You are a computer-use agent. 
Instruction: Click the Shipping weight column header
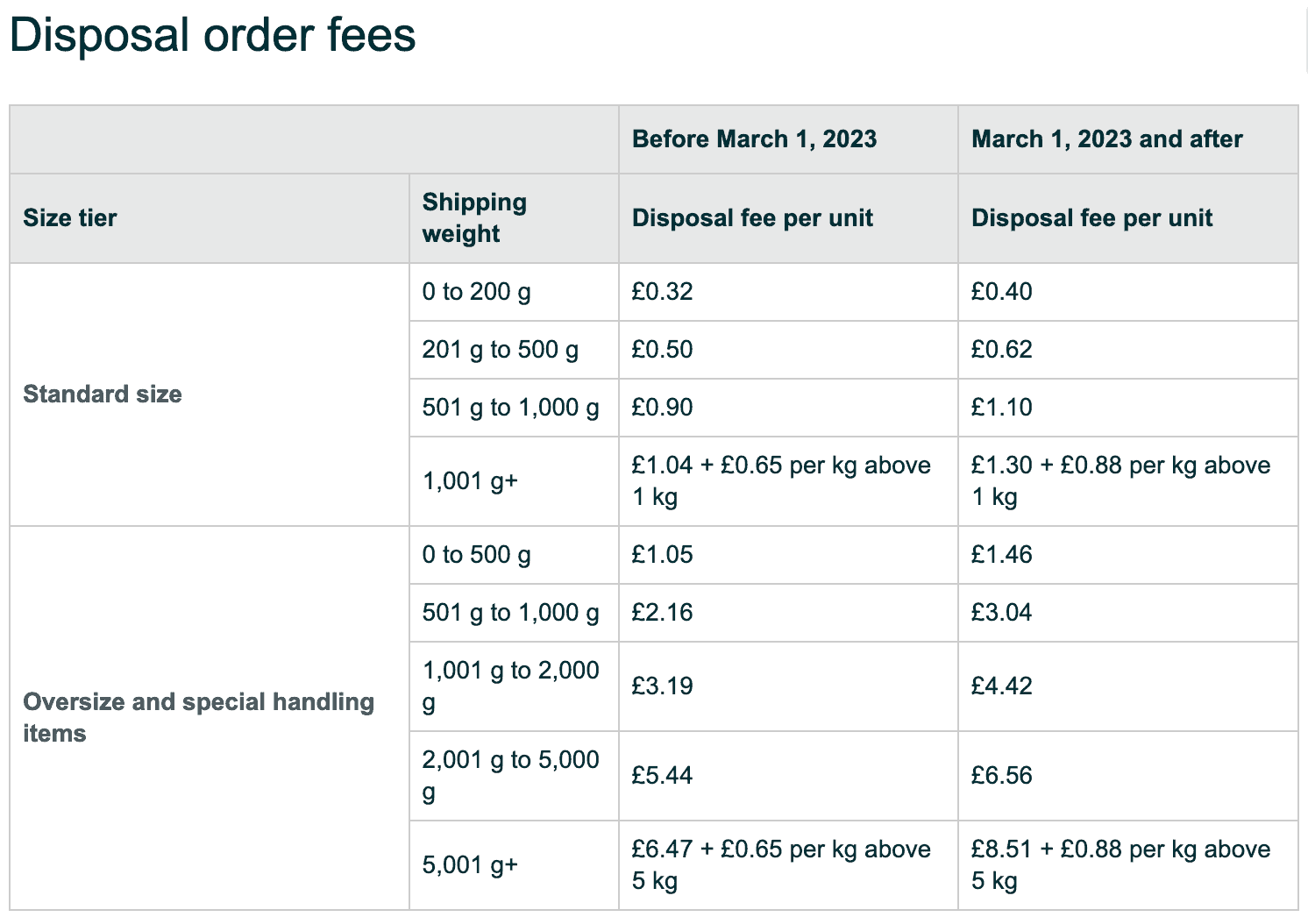[x=474, y=217]
